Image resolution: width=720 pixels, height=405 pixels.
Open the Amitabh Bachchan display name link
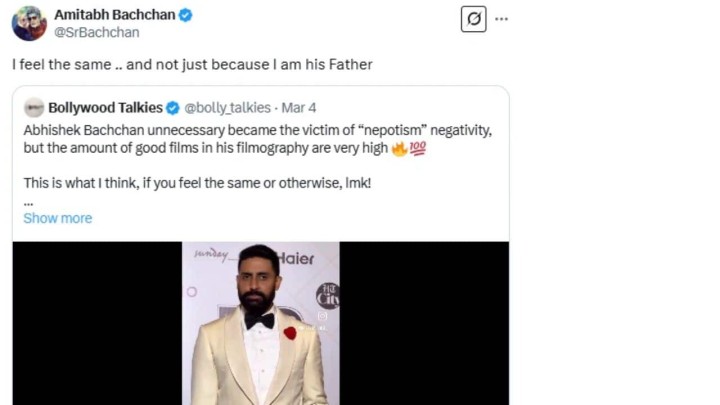tap(114, 15)
